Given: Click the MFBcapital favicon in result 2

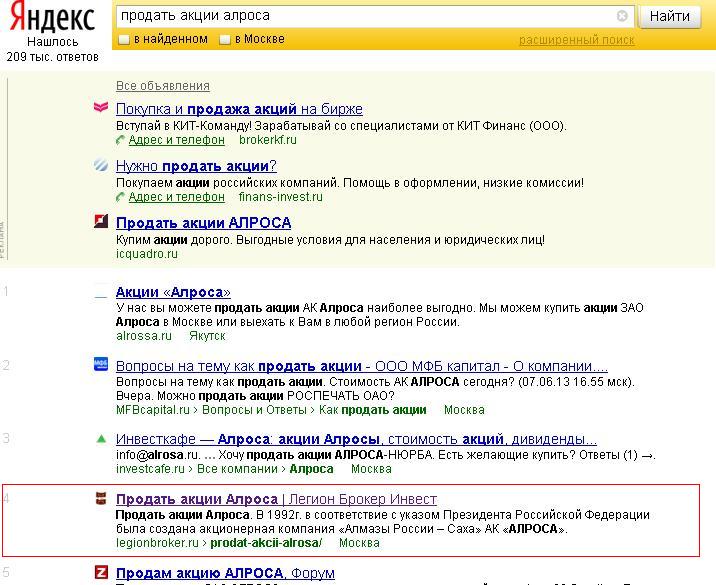Looking at the screenshot, I should point(101,364).
